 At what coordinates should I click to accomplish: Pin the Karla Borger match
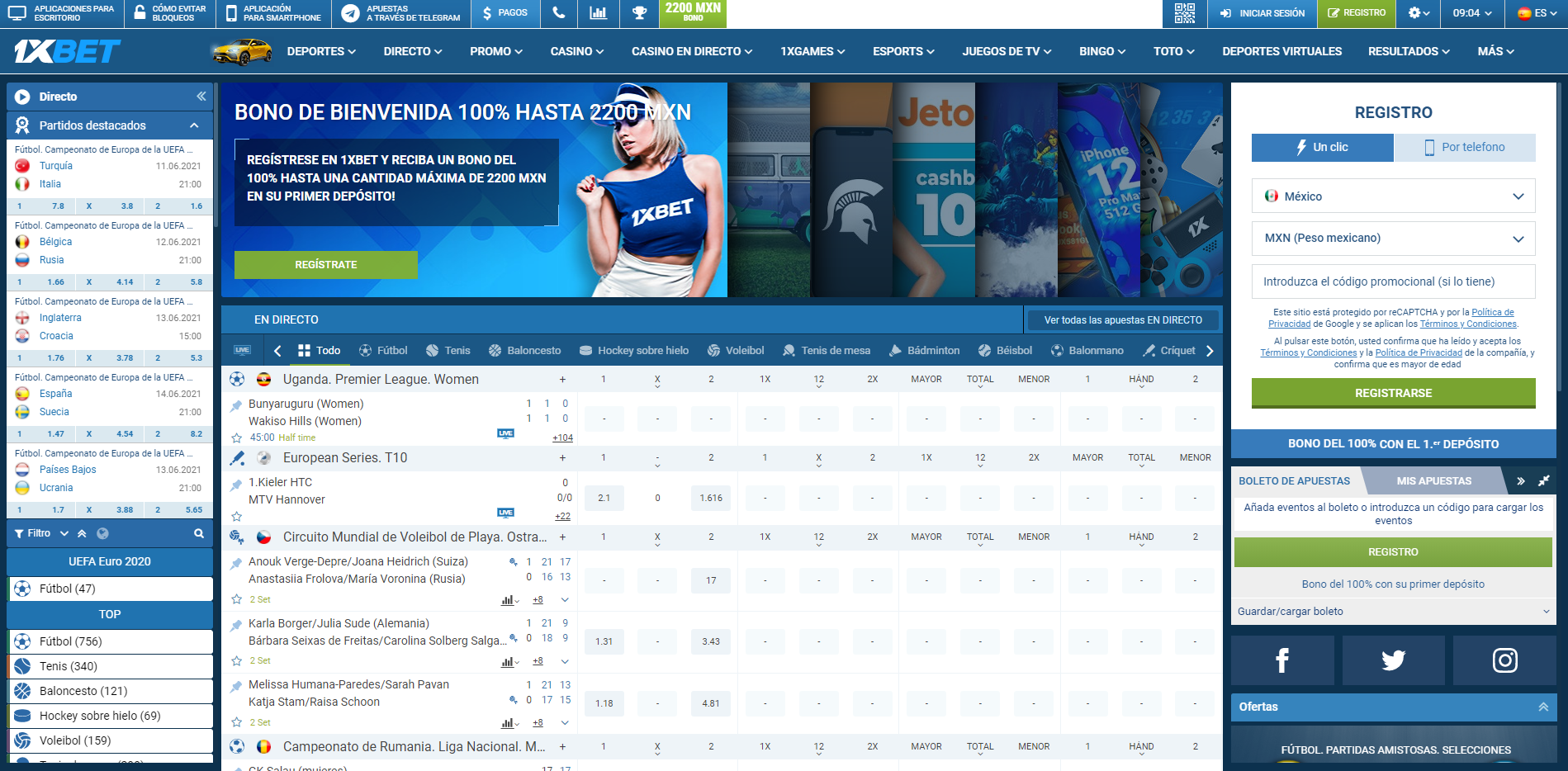pyautogui.click(x=236, y=624)
